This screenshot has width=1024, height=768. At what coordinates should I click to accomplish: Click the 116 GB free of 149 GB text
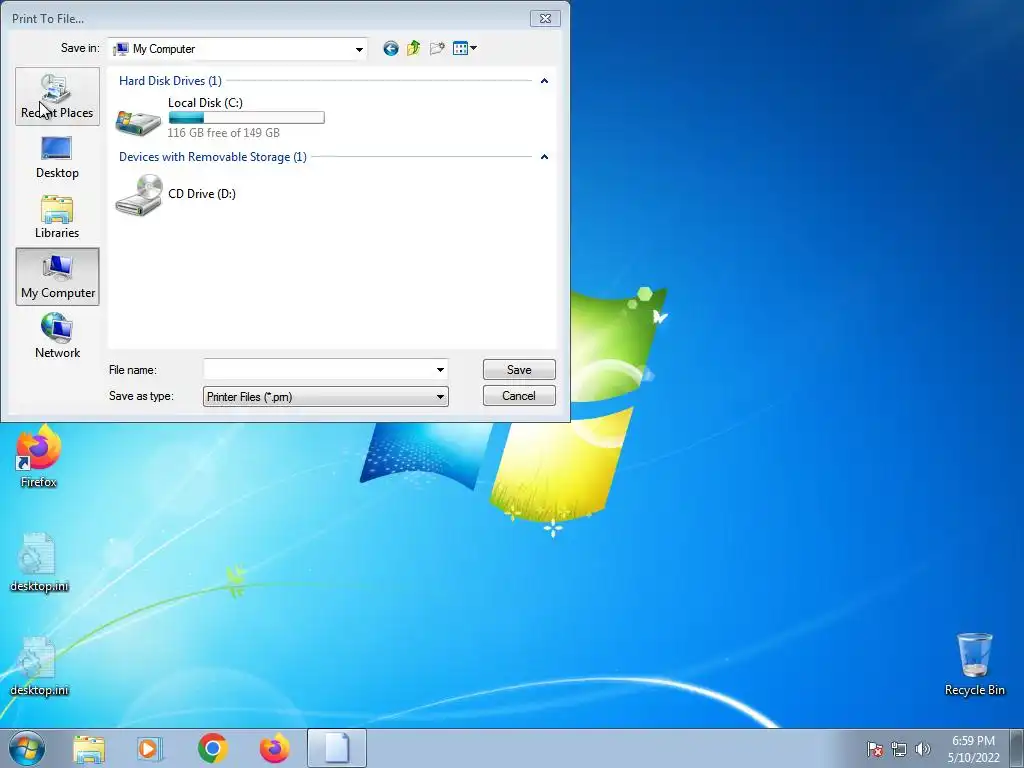223,133
